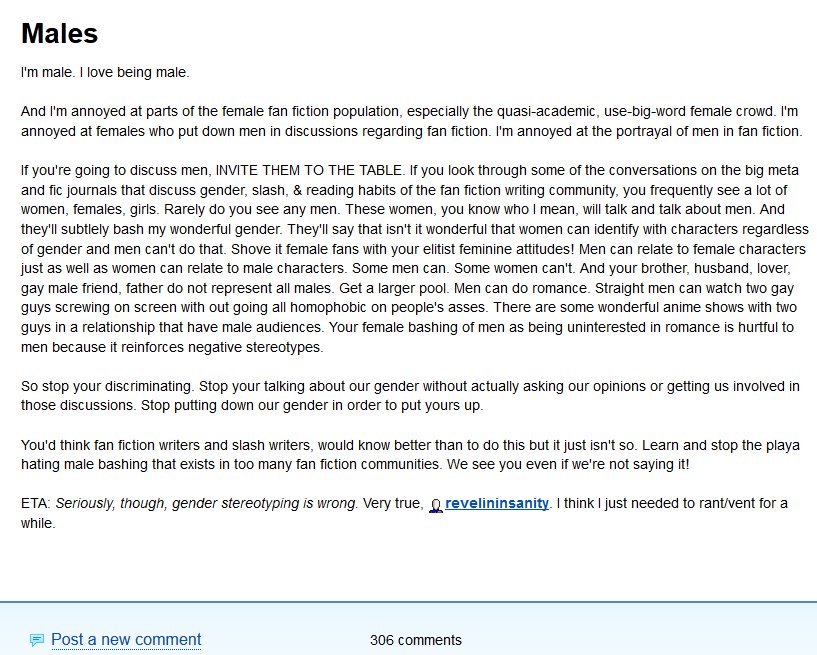The width and height of the screenshot is (817, 655).
Task: Click the paragraph starting So stop your discriminating
Action: pyautogui.click(x=410, y=396)
